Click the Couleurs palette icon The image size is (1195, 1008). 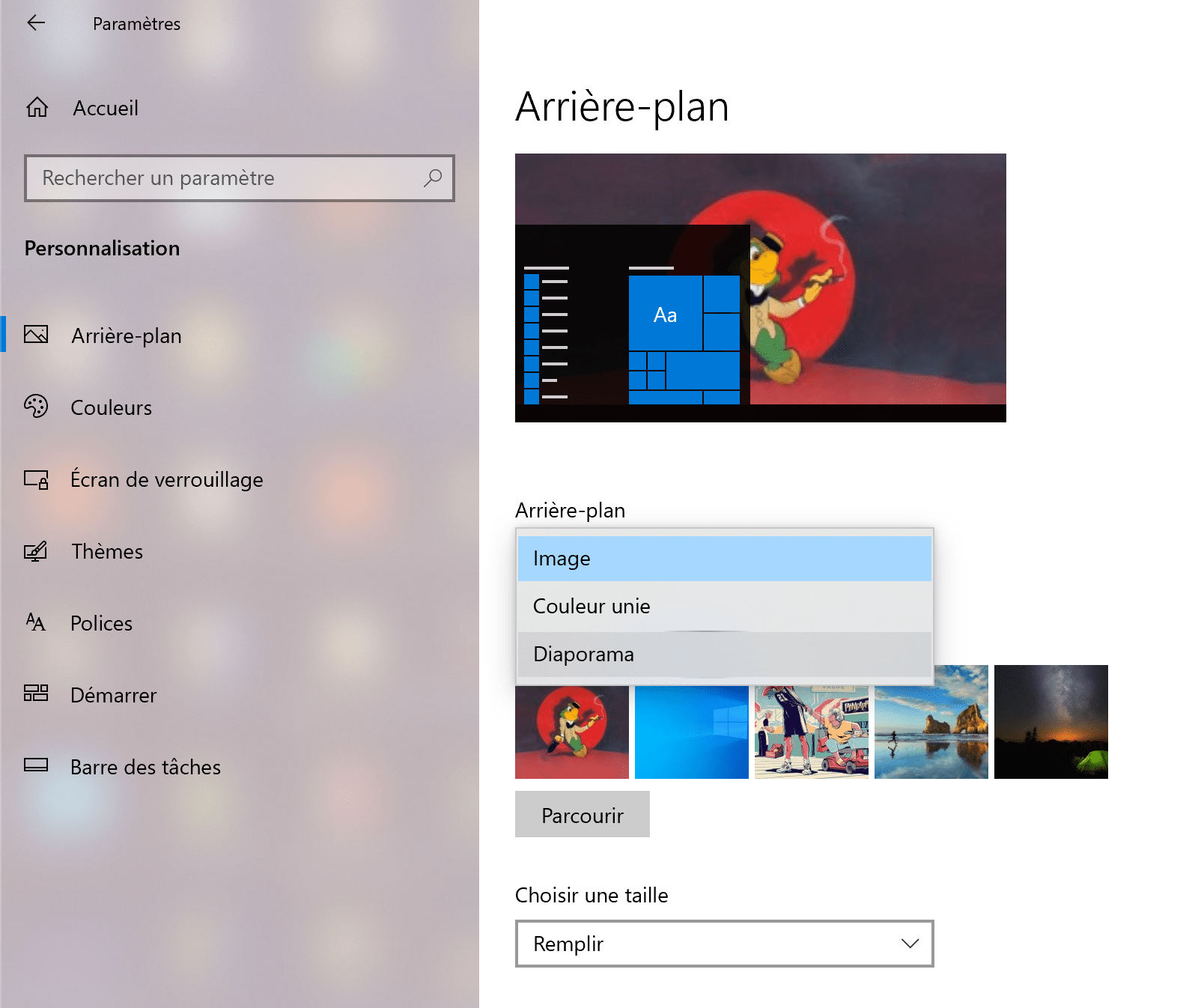click(36, 407)
